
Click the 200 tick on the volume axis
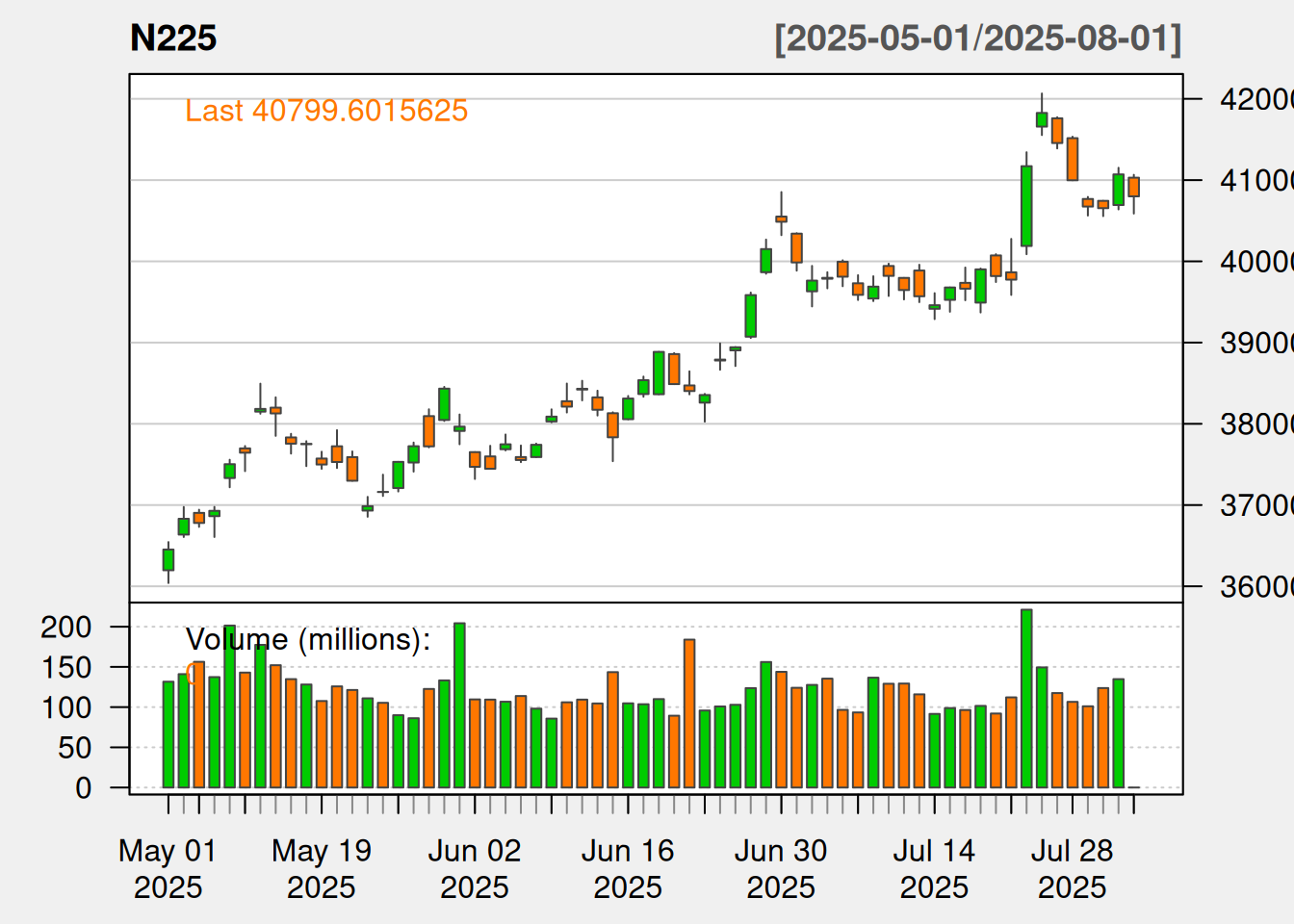66,627
